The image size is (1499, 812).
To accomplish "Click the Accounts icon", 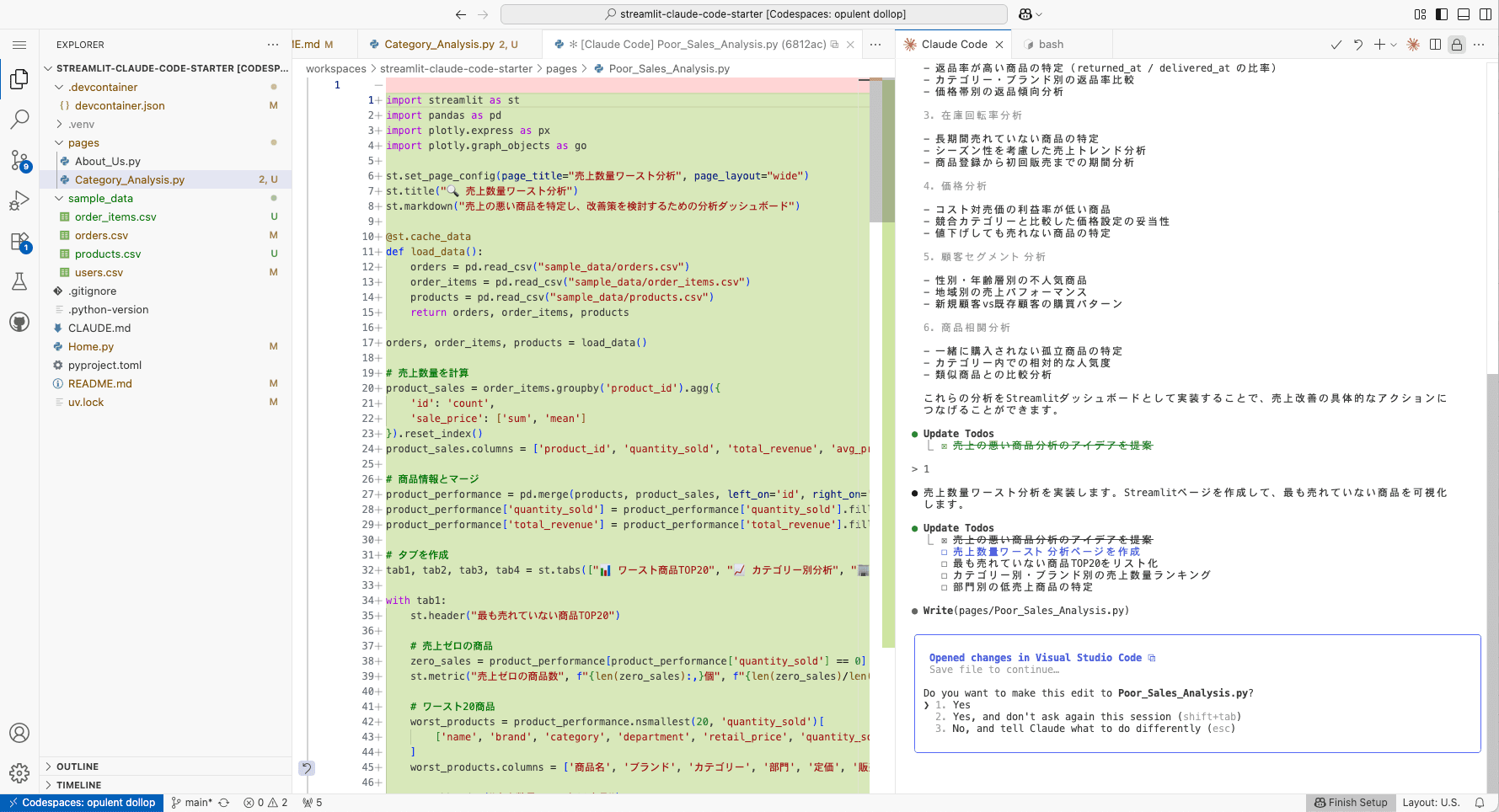I will tap(19, 733).
